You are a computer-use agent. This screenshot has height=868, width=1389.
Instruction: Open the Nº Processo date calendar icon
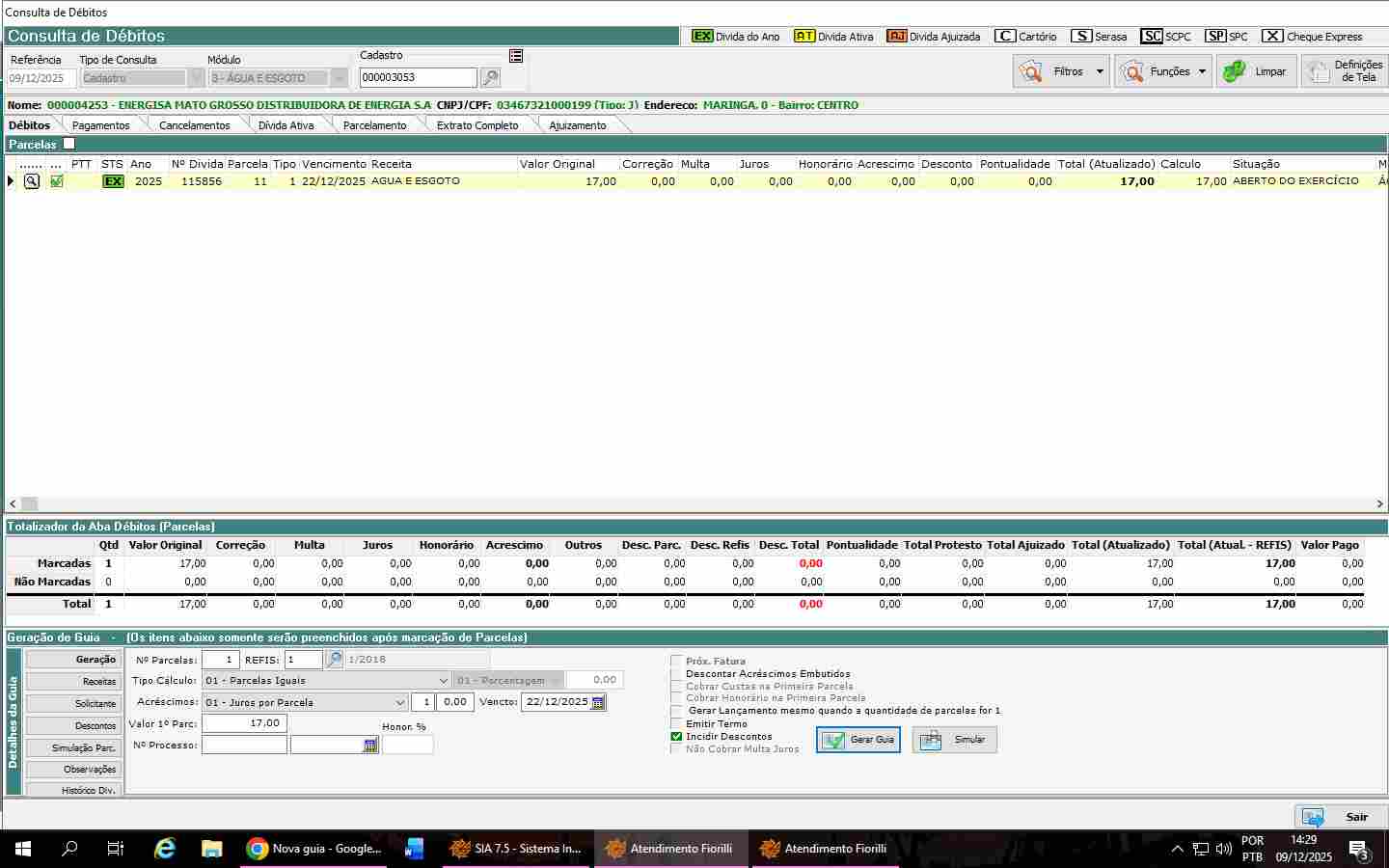pos(370,746)
